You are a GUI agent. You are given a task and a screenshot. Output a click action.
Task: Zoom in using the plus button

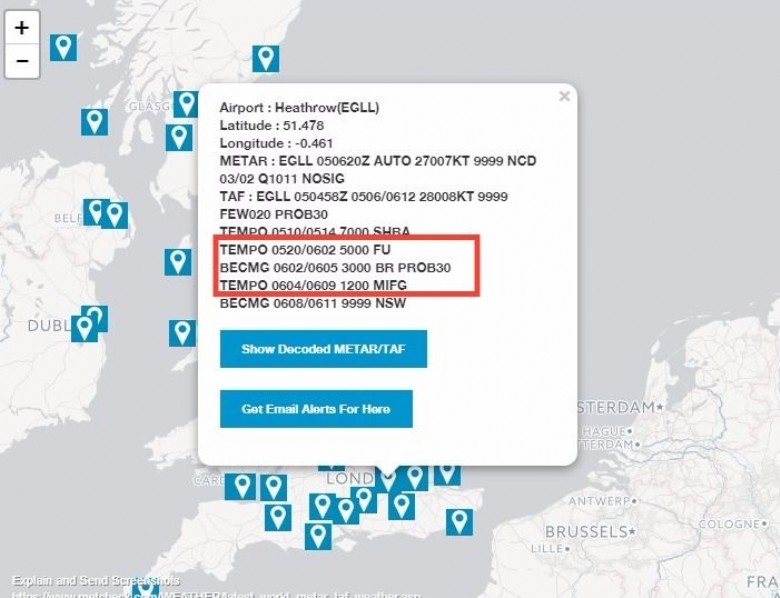point(22,28)
